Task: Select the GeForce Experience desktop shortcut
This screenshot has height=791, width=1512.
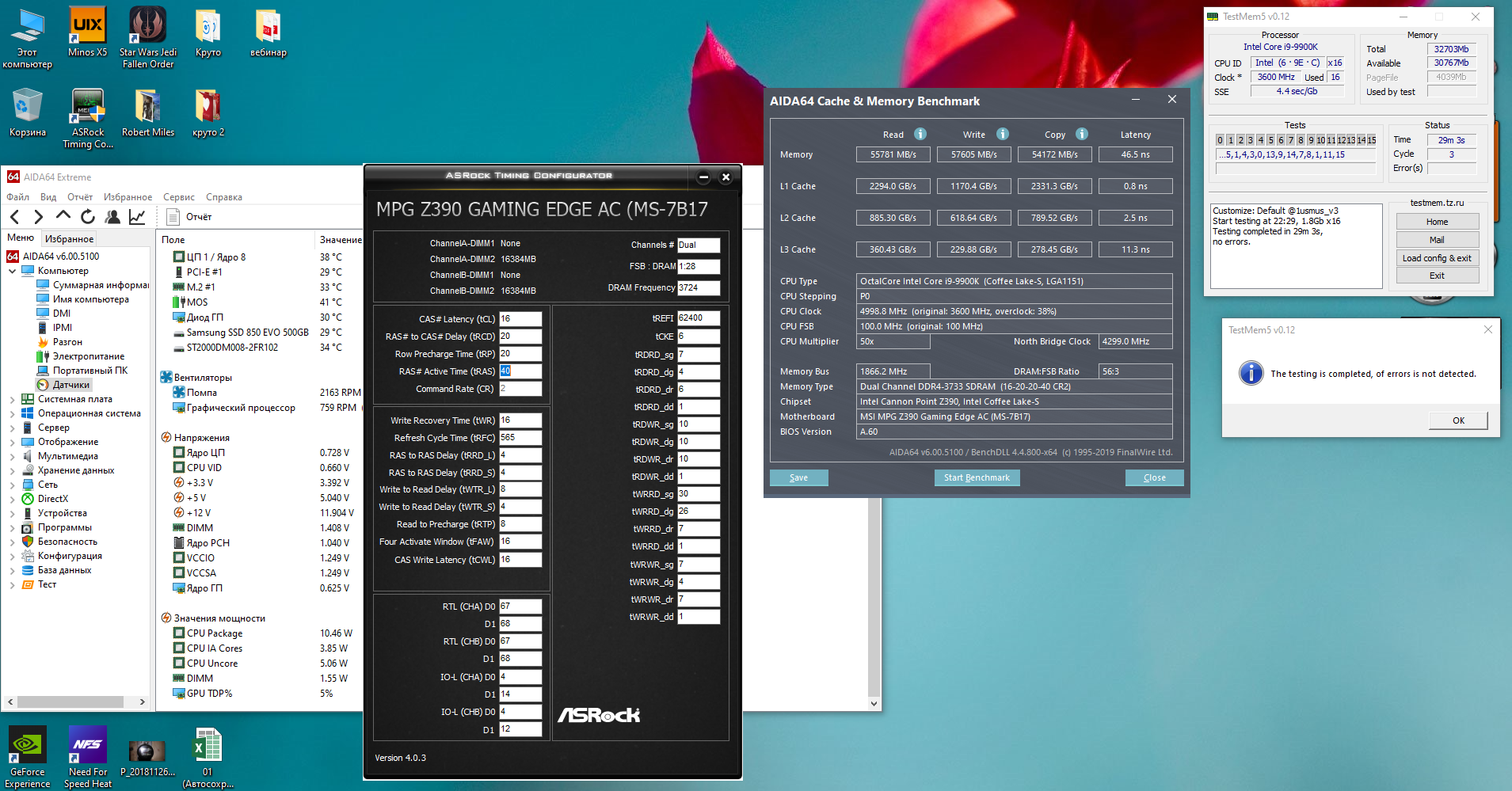Action: coord(28,757)
